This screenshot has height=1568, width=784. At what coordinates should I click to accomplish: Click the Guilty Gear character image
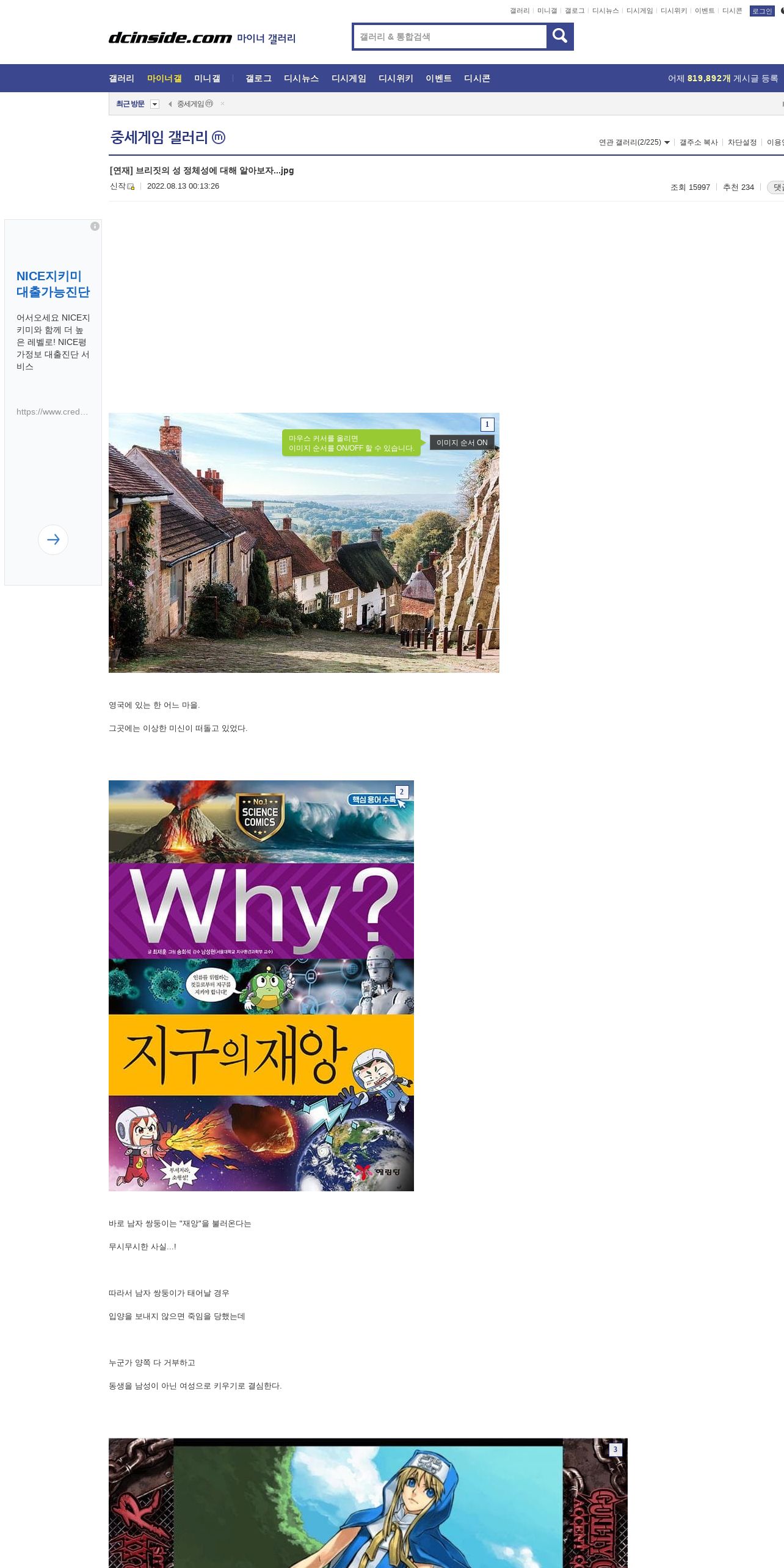368,1503
